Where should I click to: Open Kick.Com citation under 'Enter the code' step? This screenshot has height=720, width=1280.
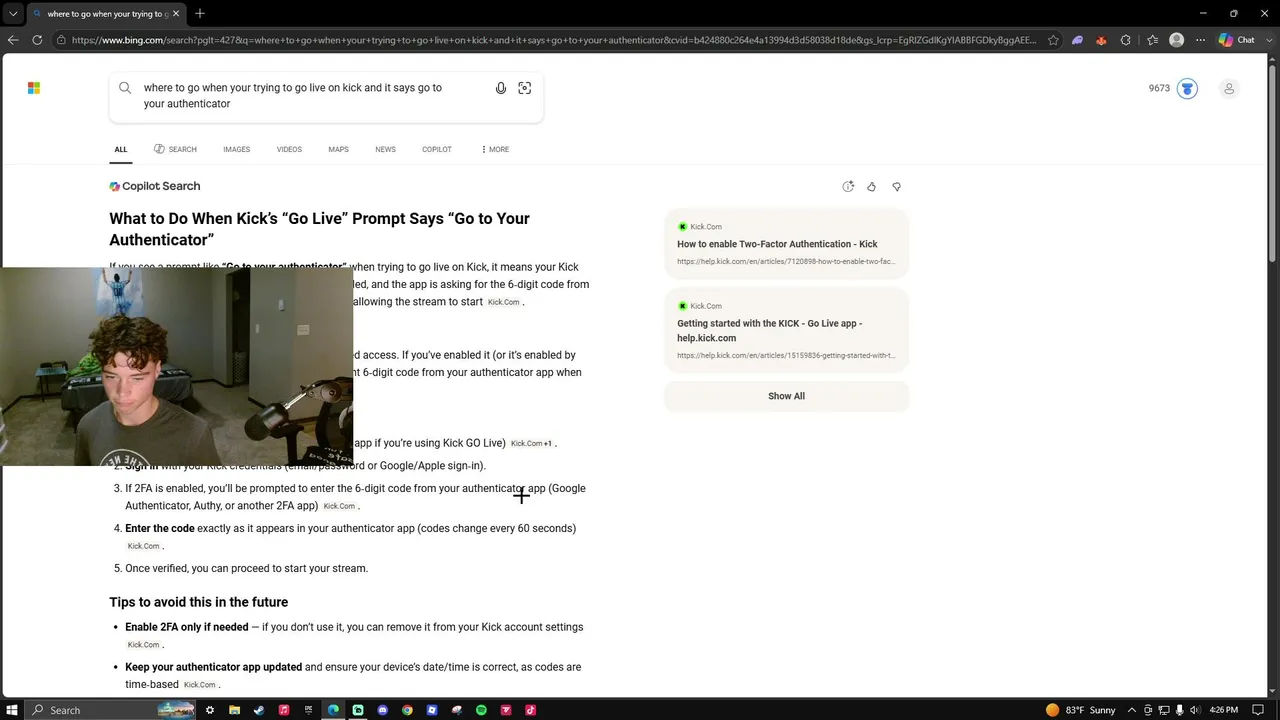143,547
